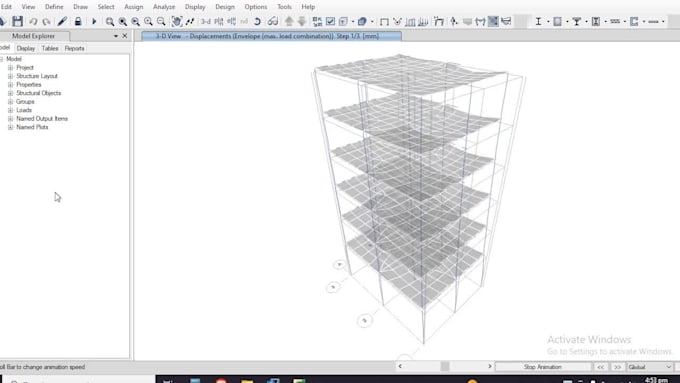Click the C-shaped design toolbar icon
Image resolution: width=680 pixels, height=383 pixels.
tap(634, 21)
